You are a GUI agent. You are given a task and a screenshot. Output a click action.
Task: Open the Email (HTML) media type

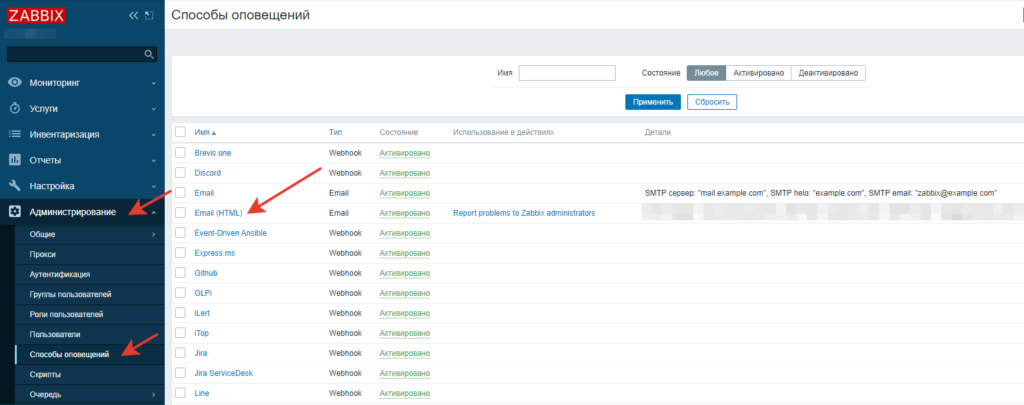click(x=218, y=213)
